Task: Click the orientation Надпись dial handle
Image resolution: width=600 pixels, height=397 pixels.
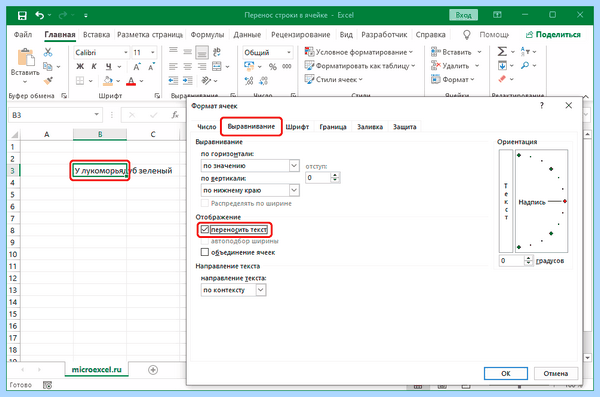Action: click(x=565, y=201)
